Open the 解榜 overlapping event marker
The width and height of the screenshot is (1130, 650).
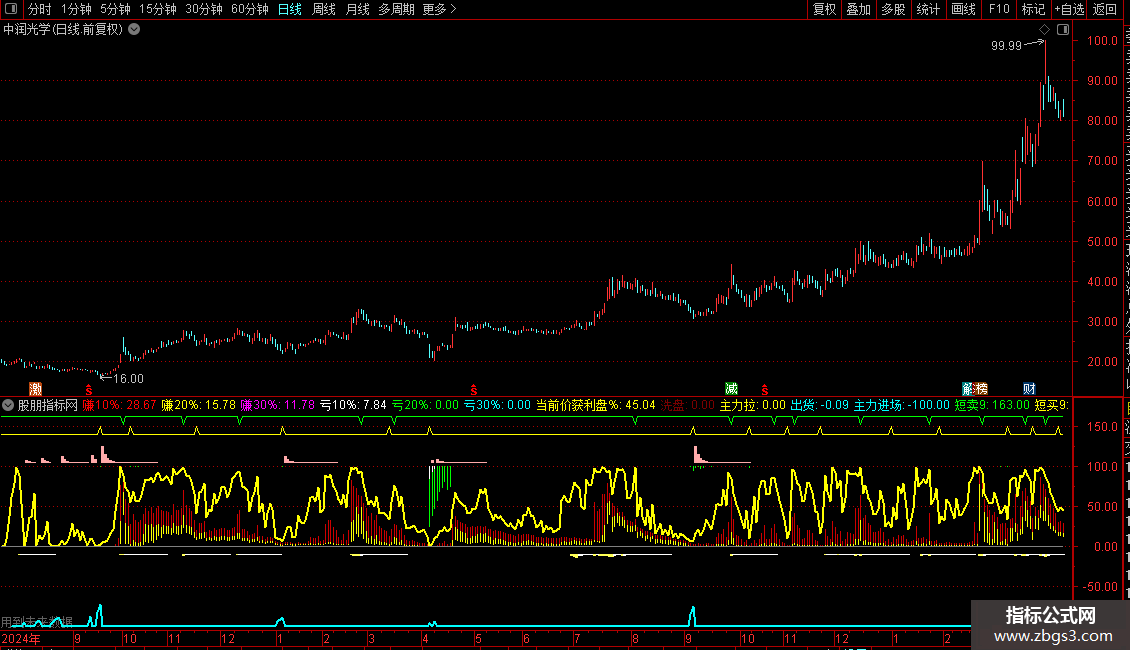point(975,389)
